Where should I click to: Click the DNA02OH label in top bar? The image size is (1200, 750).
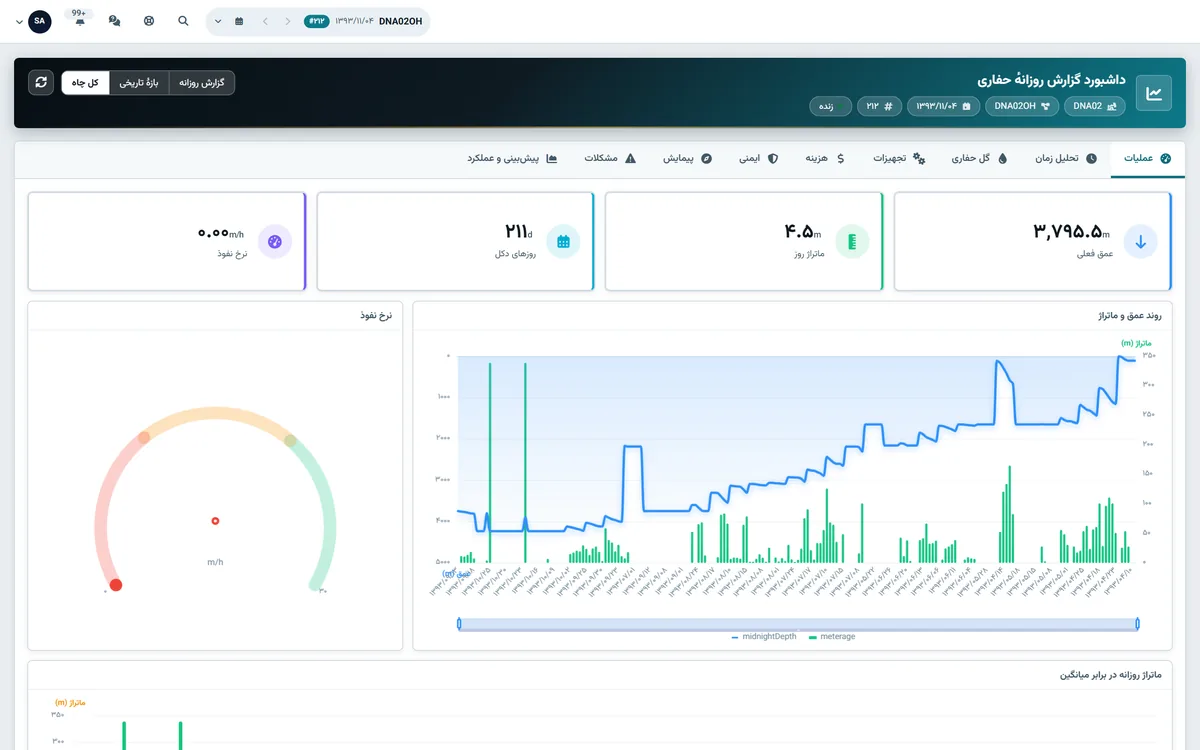click(400, 21)
